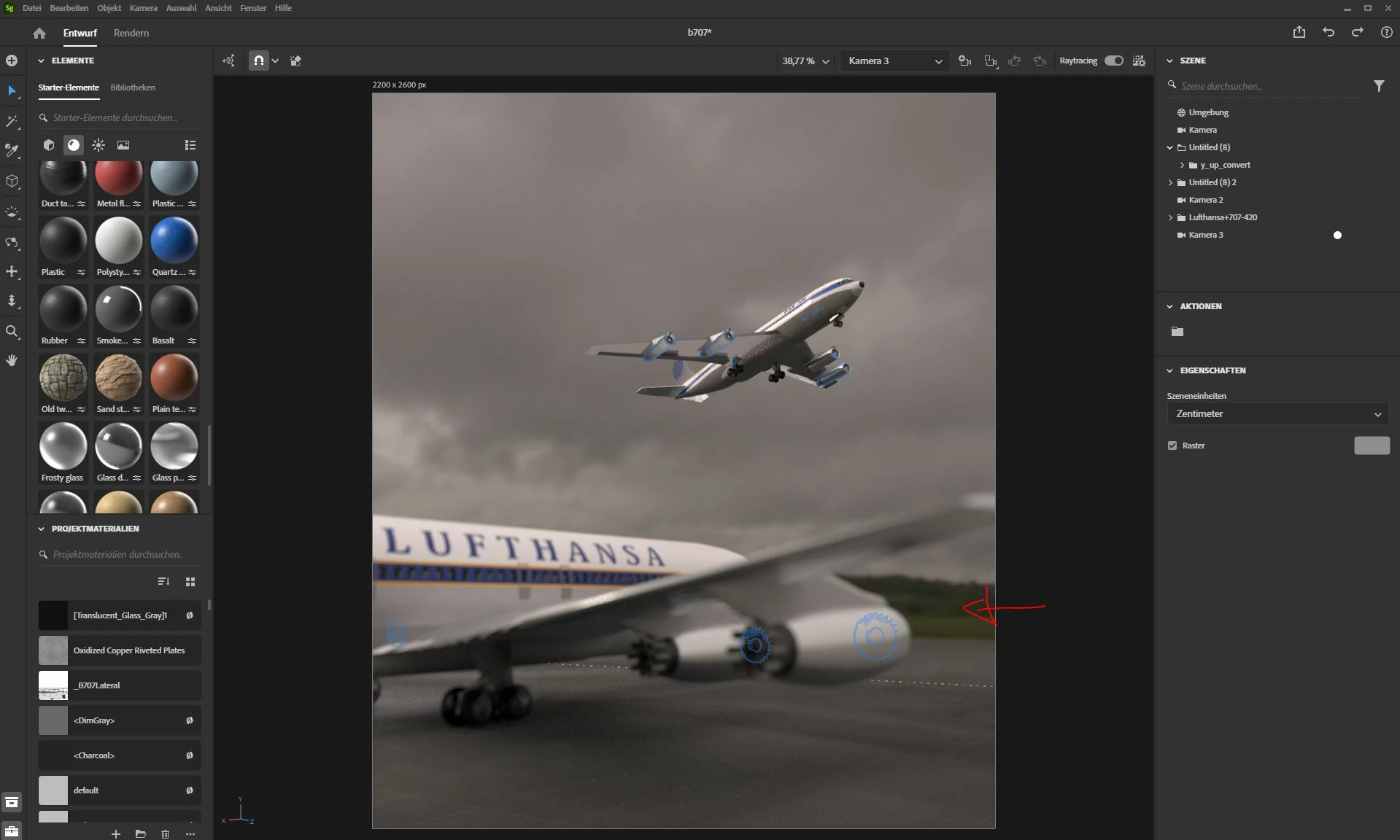The image size is (1400, 840).
Task: Open the Fenster menu
Action: click(x=253, y=8)
